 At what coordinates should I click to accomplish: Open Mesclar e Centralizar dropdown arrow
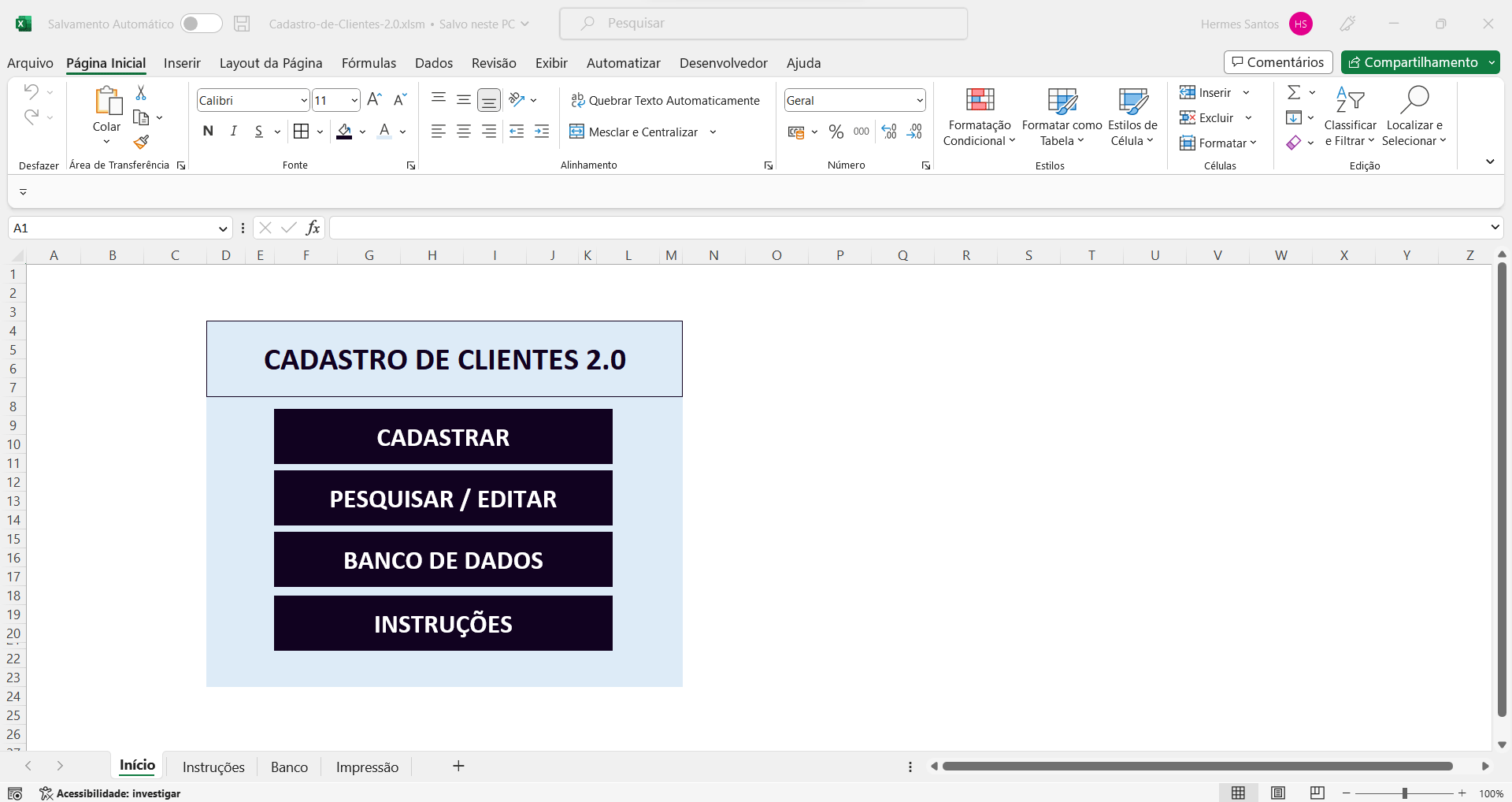[x=713, y=132]
